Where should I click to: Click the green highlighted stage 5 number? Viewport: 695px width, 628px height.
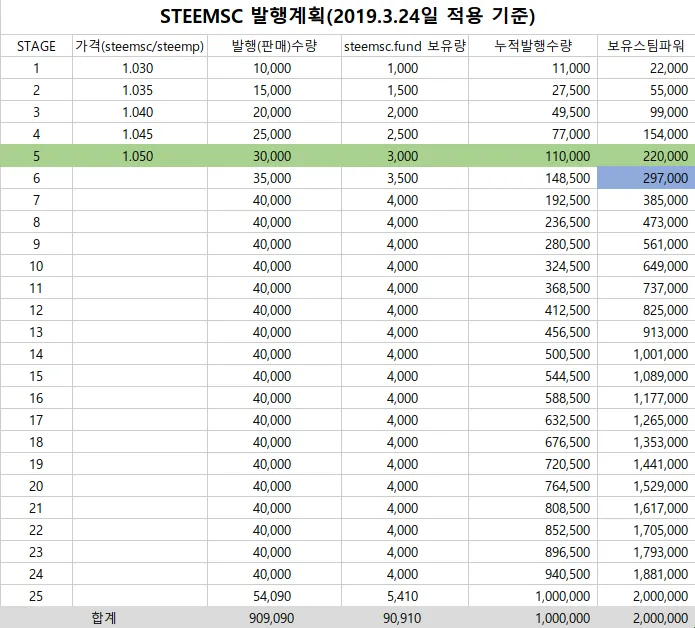coord(36,156)
